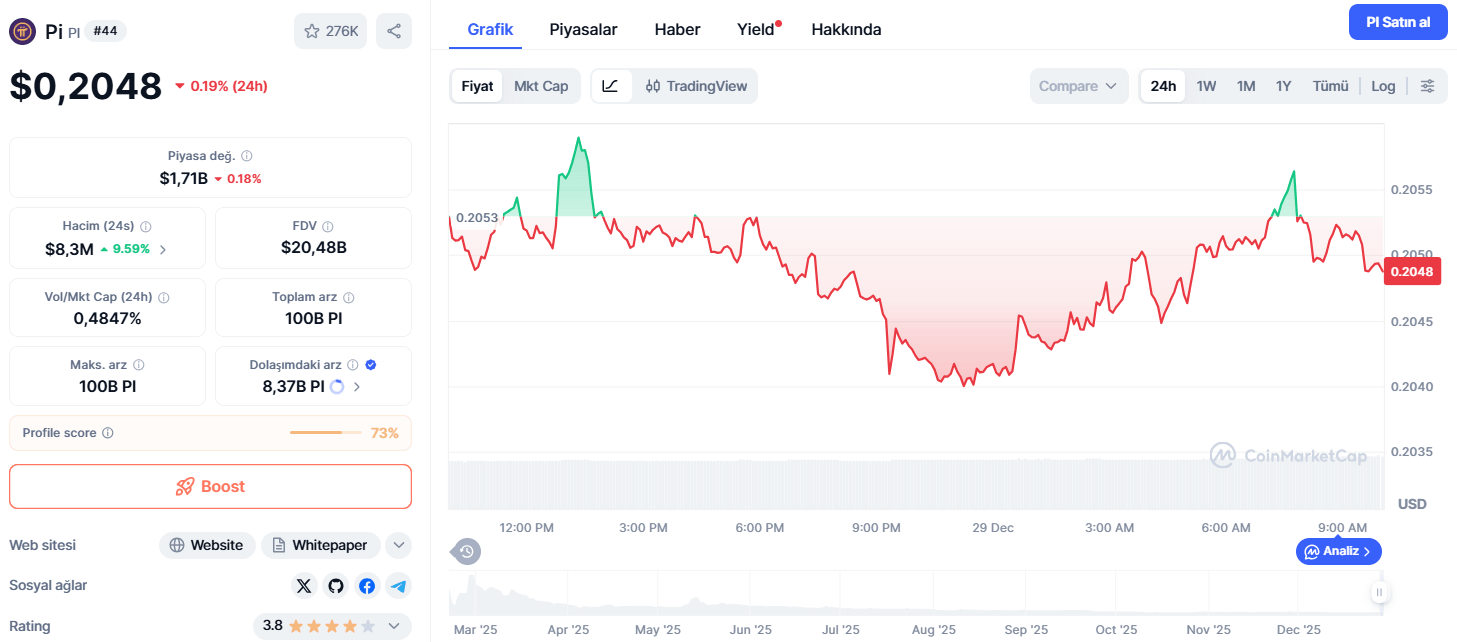The image size is (1457, 642).
Task: Open the Compare dropdown
Action: point(1079,86)
